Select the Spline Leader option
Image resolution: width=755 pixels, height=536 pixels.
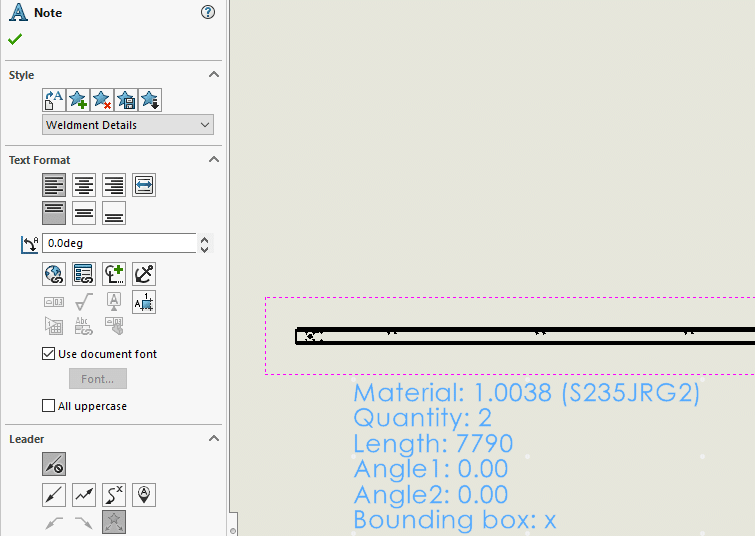click(x=114, y=494)
